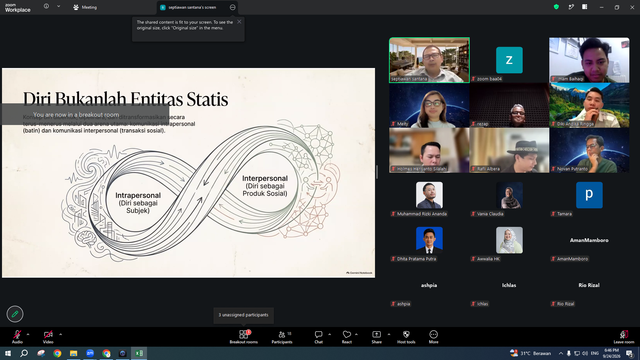Image resolution: width=640 pixels, height=360 pixels.
Task: Click the Zoom Workplace logo
Action: (x=18, y=7)
